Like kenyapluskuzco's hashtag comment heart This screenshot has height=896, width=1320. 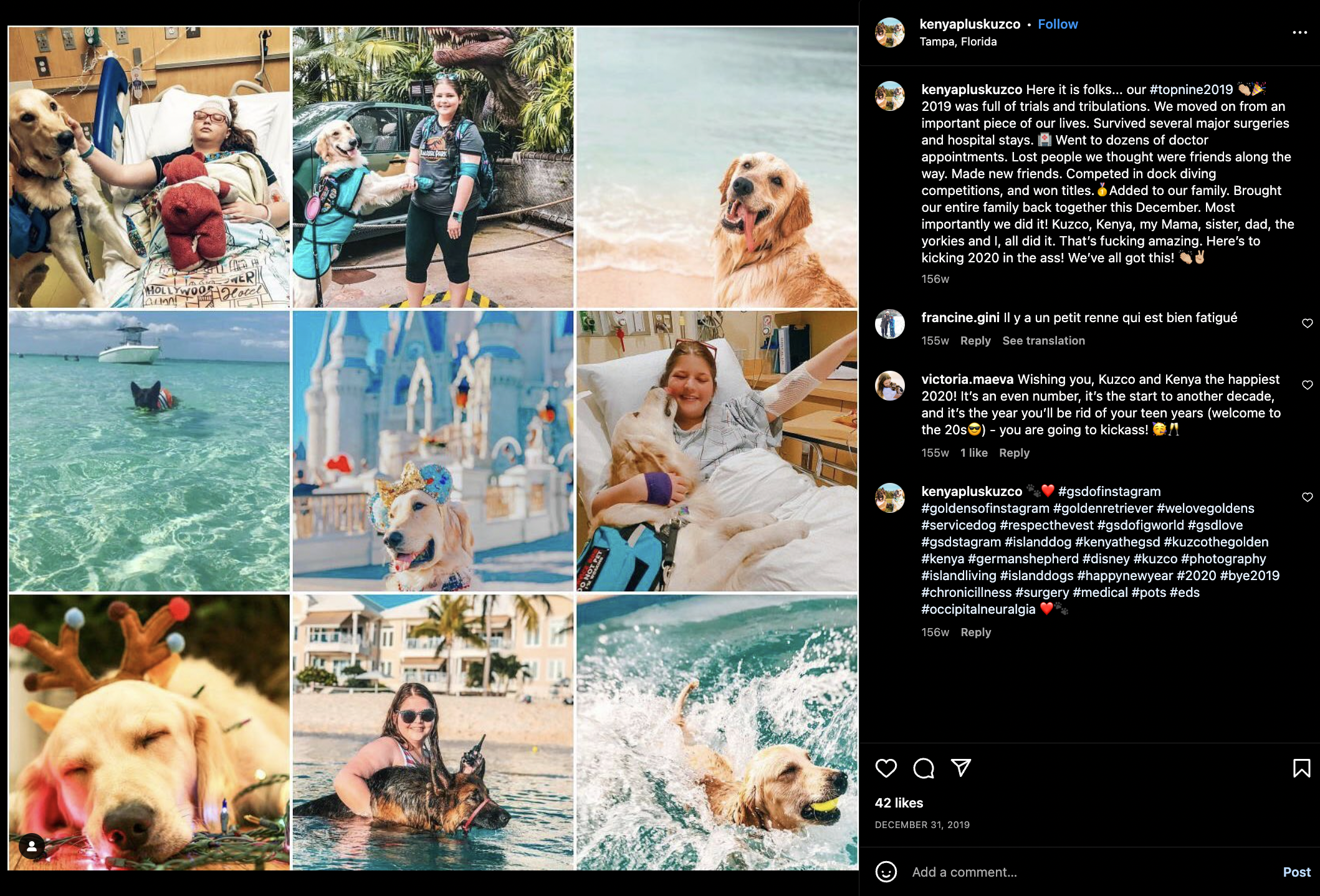pyautogui.click(x=1307, y=497)
